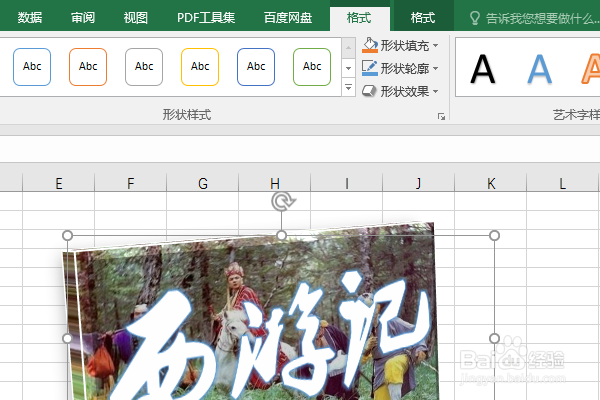Select column G header
The height and width of the screenshot is (400, 600).
tap(202, 183)
